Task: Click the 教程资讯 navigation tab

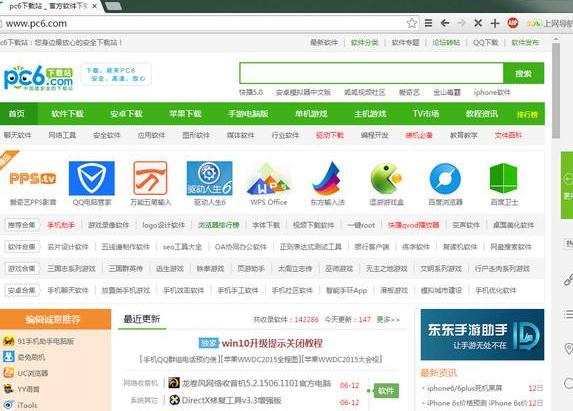Action: coord(482,114)
